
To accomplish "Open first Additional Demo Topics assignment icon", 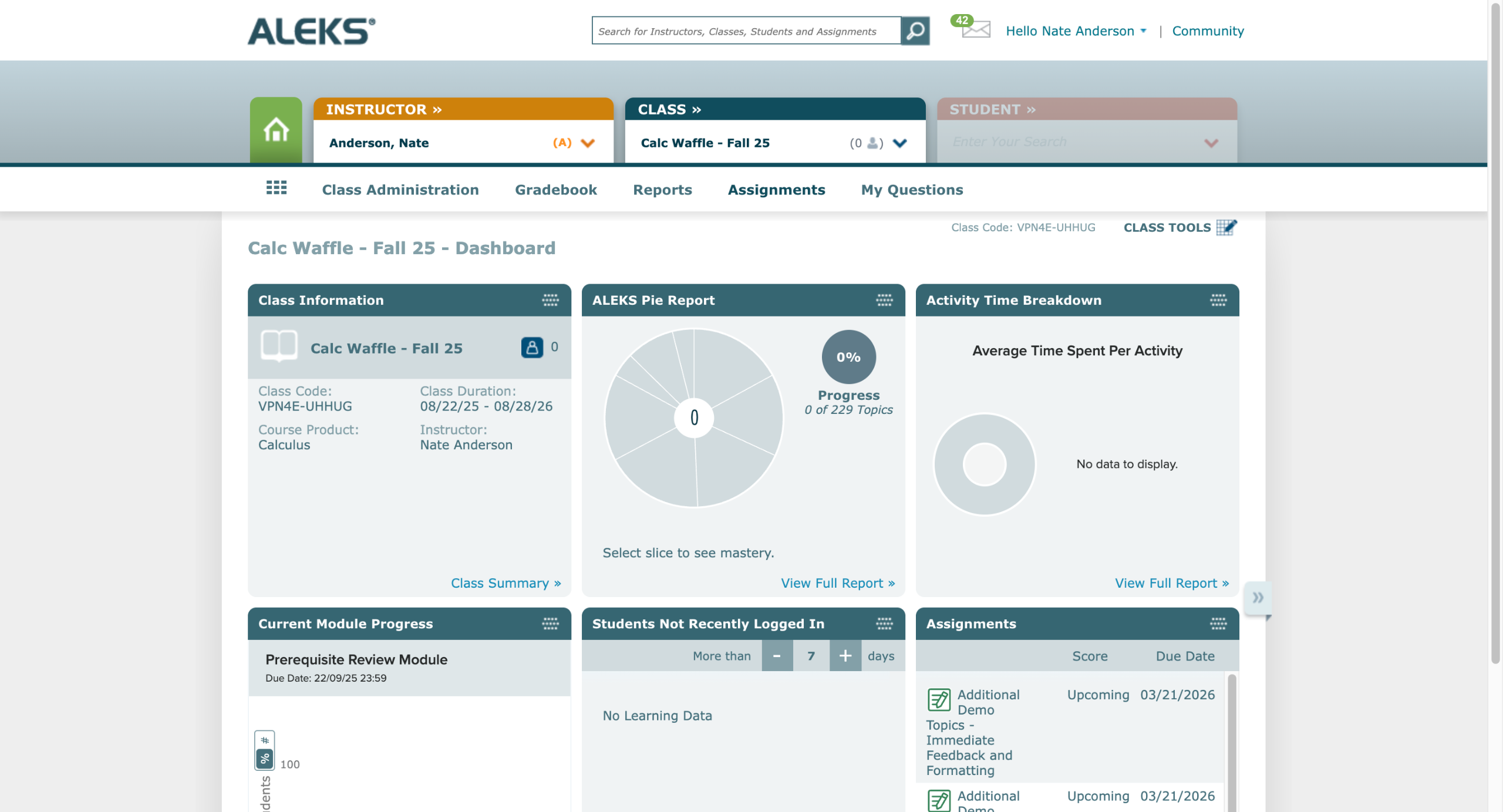I will [x=939, y=699].
